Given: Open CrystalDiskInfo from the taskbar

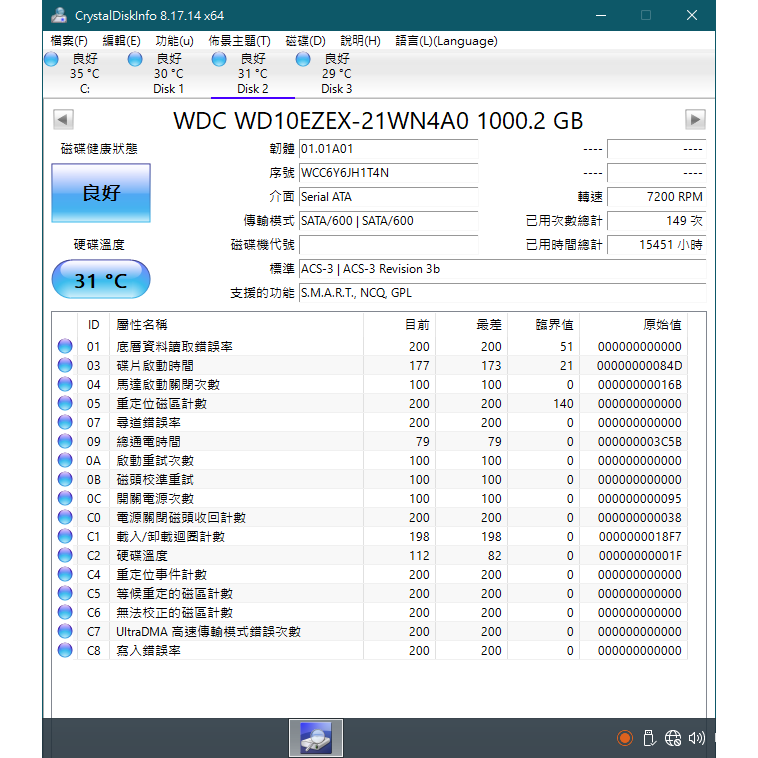Looking at the screenshot, I should pyautogui.click(x=316, y=738).
